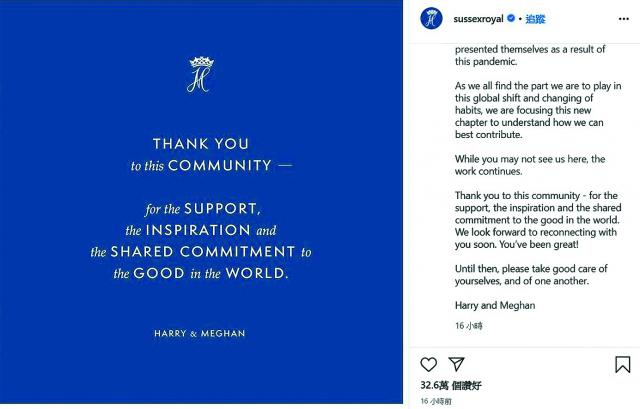Click caption paragraph 'As we all find'
This screenshot has width=640, height=409.
(x=538, y=110)
